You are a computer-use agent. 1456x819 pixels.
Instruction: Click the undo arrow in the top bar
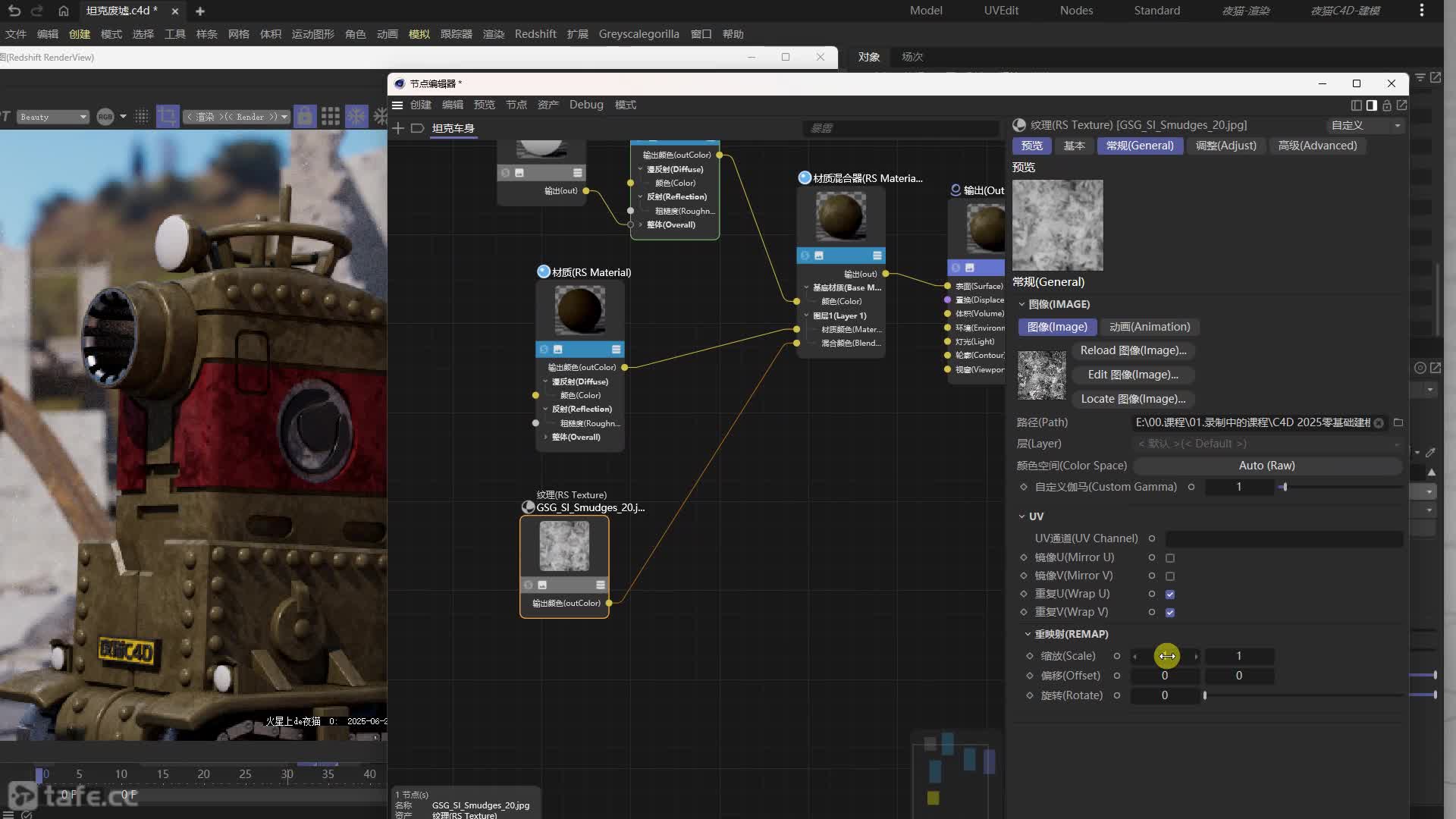(14, 11)
